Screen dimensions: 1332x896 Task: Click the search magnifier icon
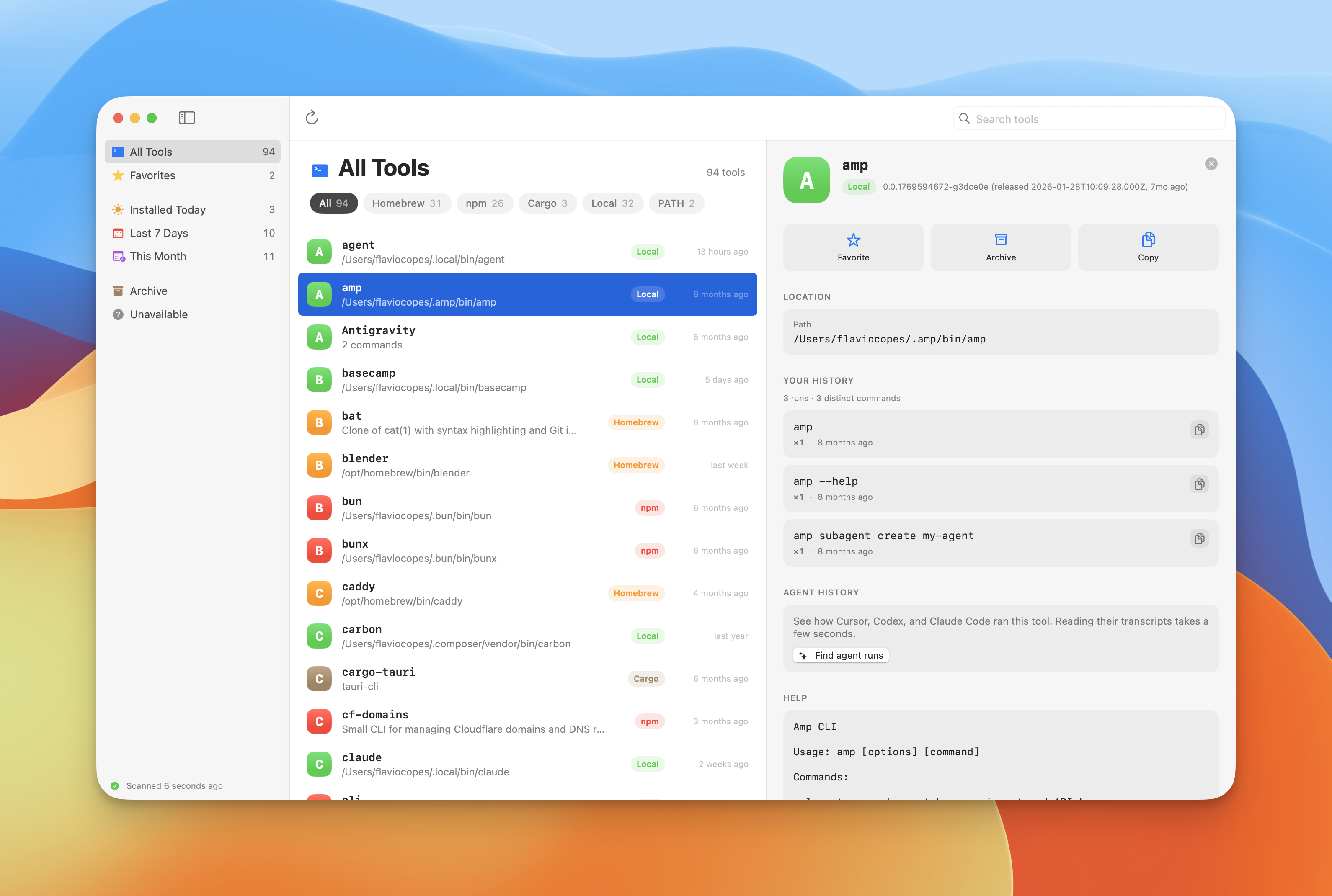pyautogui.click(x=964, y=119)
